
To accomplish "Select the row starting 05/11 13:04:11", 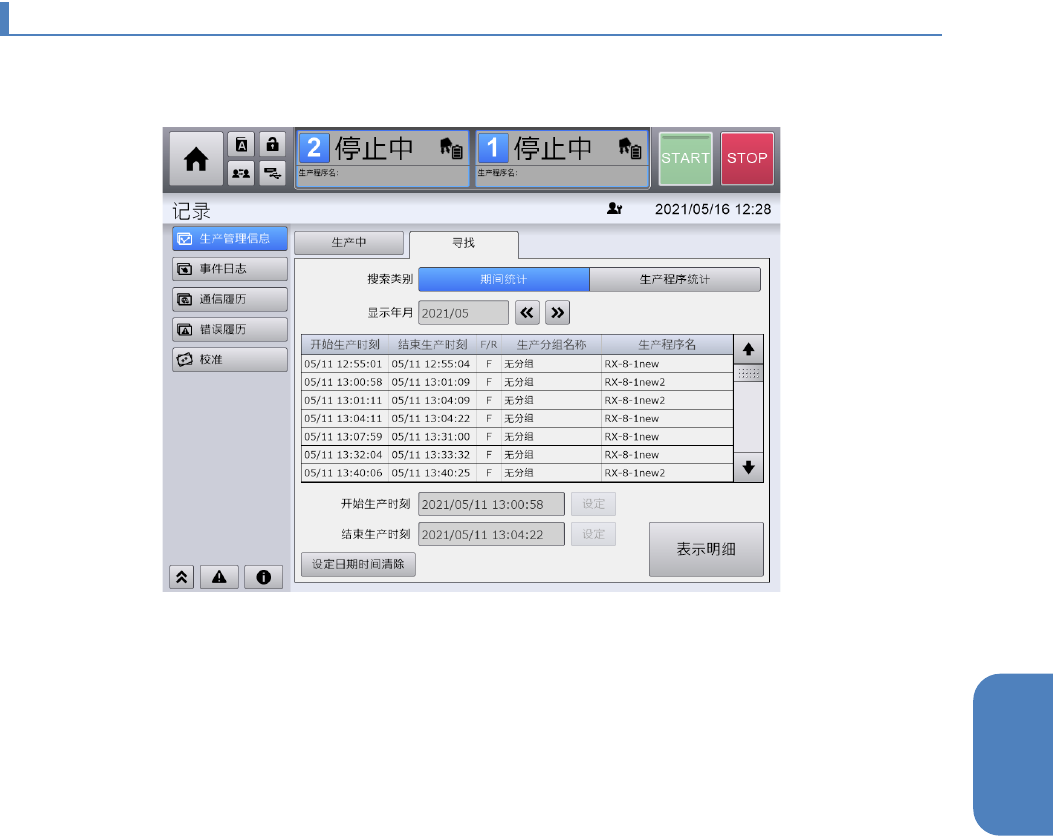I will [x=517, y=418].
